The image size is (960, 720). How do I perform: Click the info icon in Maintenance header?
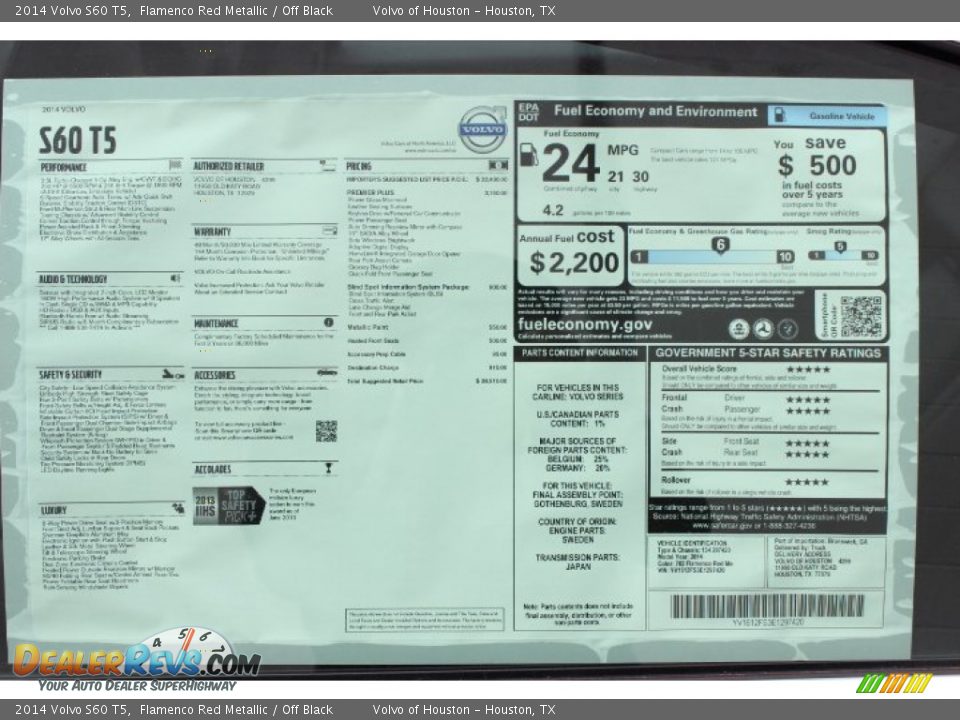[x=329, y=323]
